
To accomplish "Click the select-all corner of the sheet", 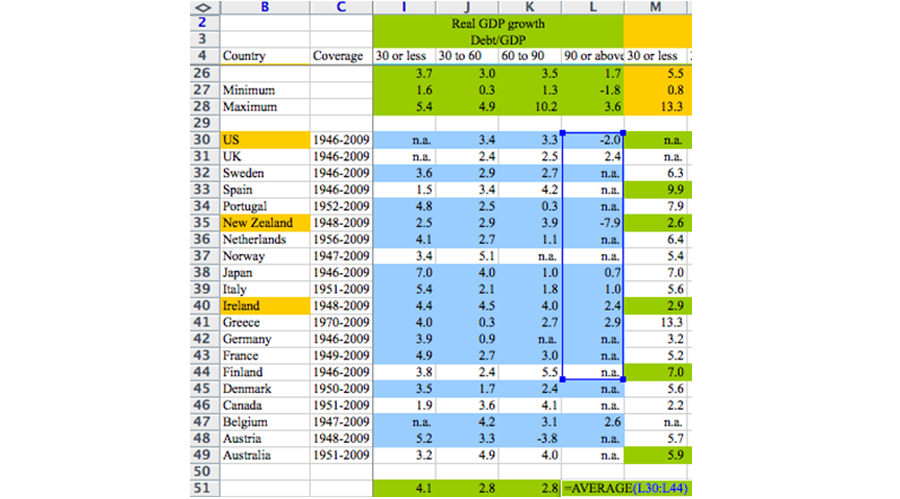I will (204, 7).
